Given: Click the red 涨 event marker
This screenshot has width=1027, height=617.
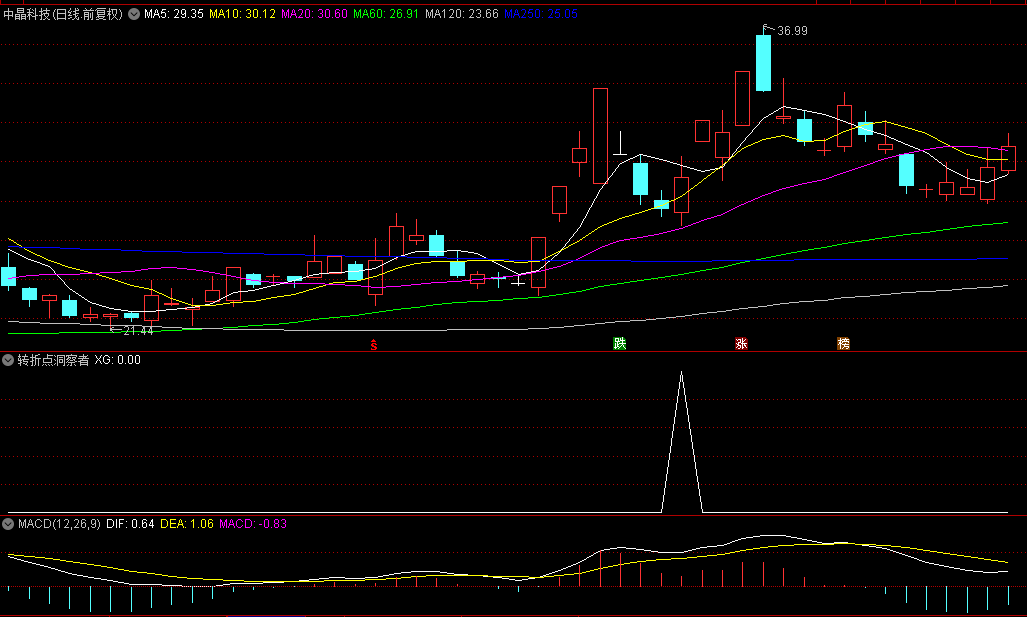Looking at the screenshot, I should pos(741,344).
